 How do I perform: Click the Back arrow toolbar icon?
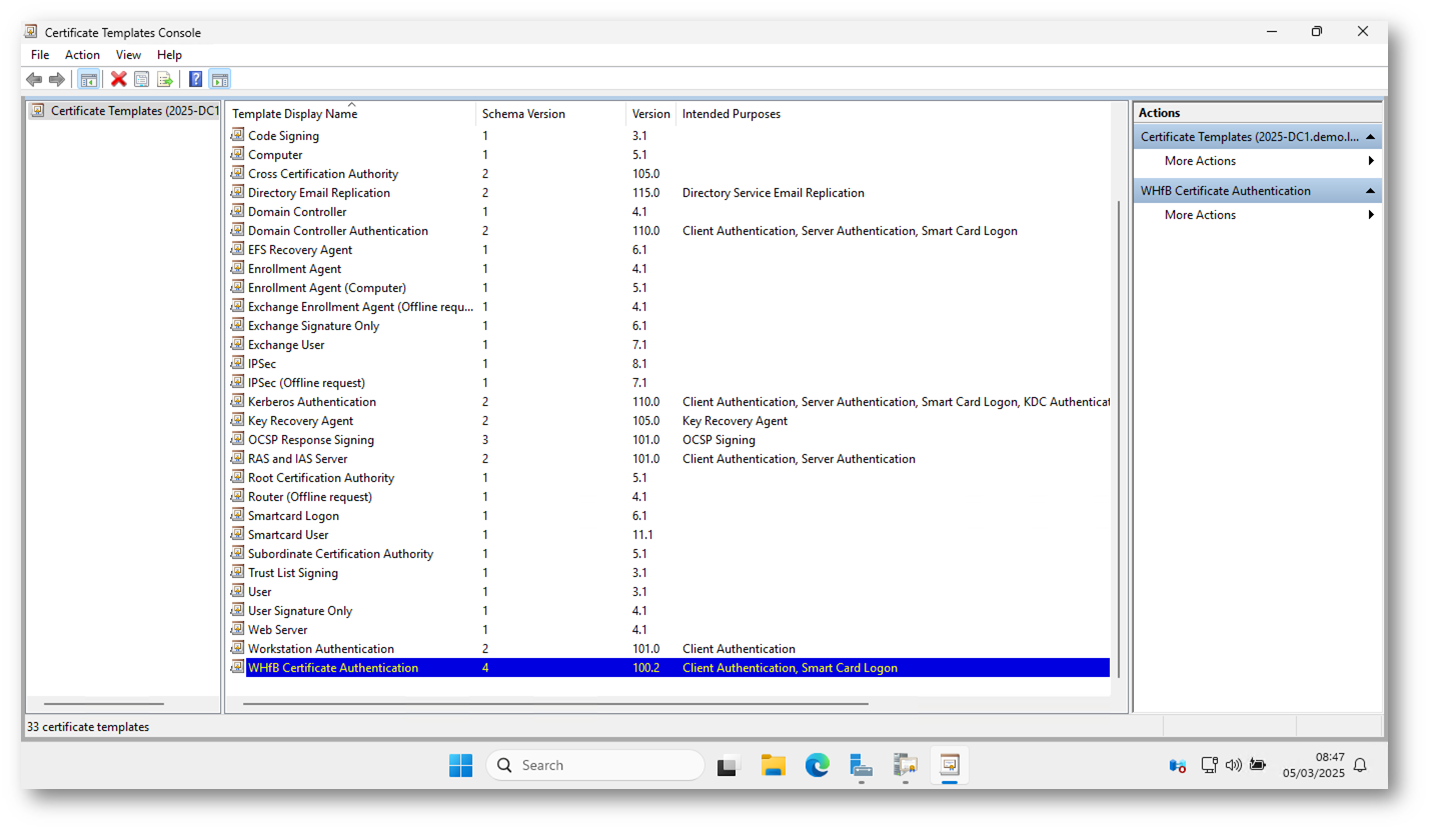point(34,79)
